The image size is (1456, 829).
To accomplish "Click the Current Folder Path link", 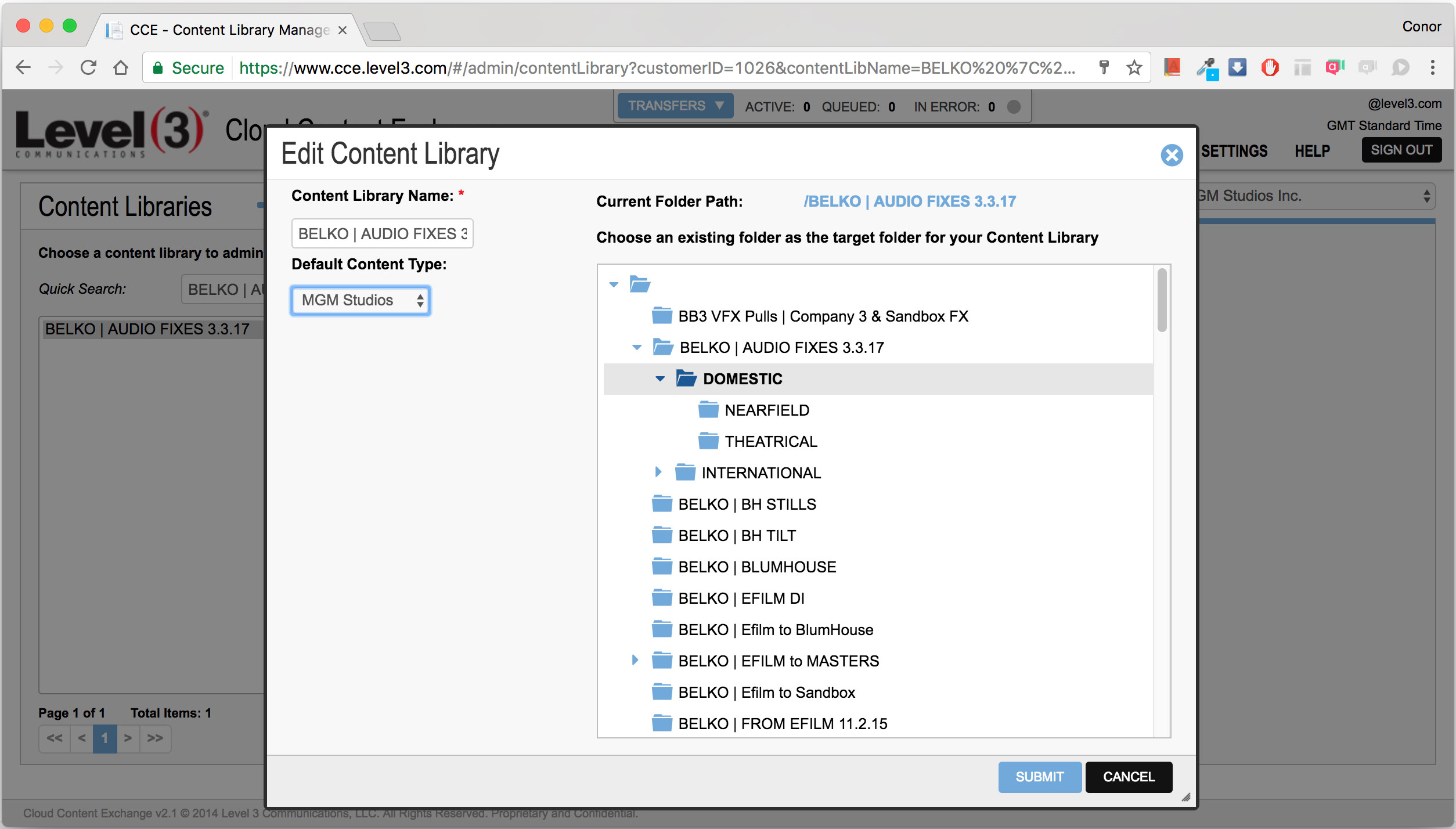I will click(x=910, y=201).
